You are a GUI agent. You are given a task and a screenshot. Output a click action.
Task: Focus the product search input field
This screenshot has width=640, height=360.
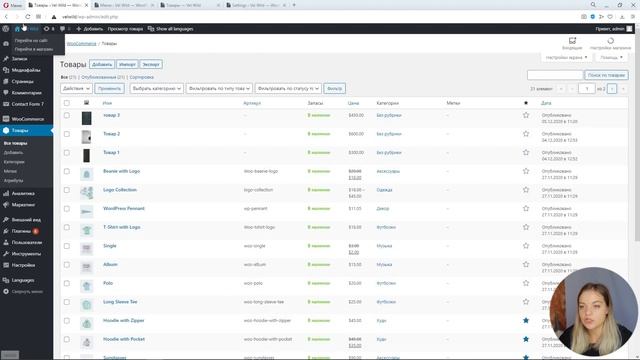[x=555, y=75]
